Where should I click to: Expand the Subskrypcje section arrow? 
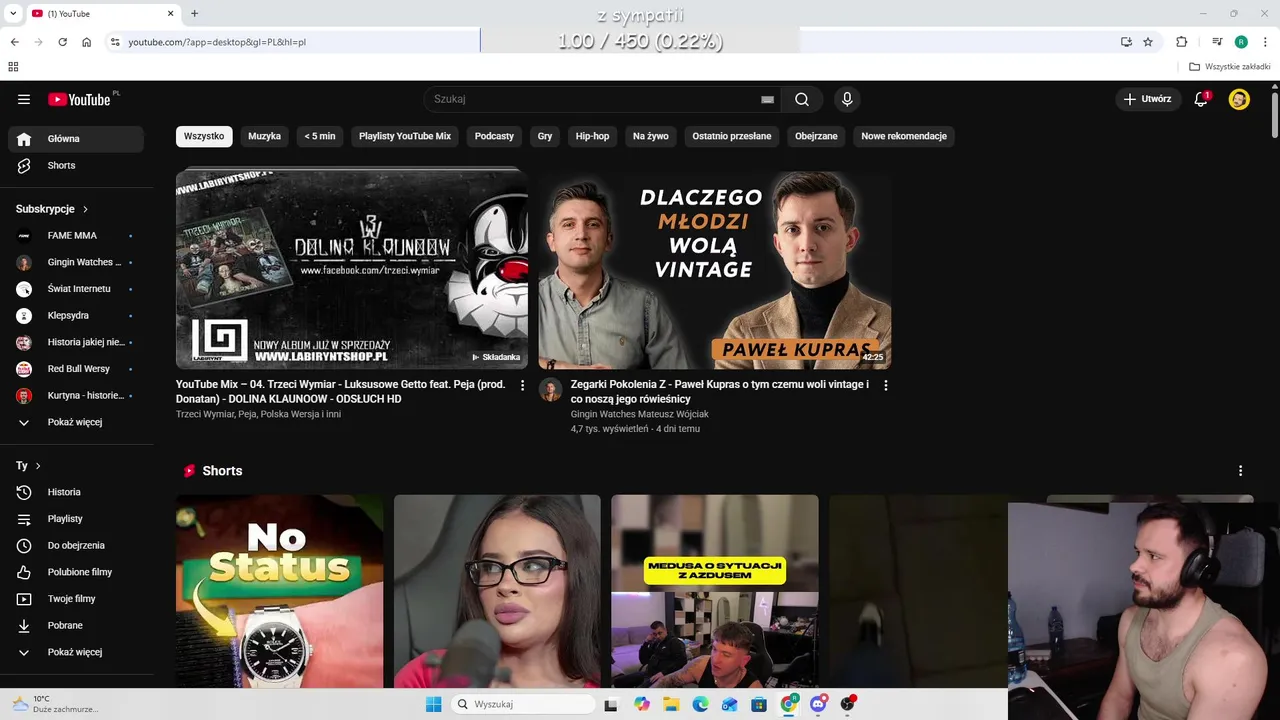tap(85, 209)
